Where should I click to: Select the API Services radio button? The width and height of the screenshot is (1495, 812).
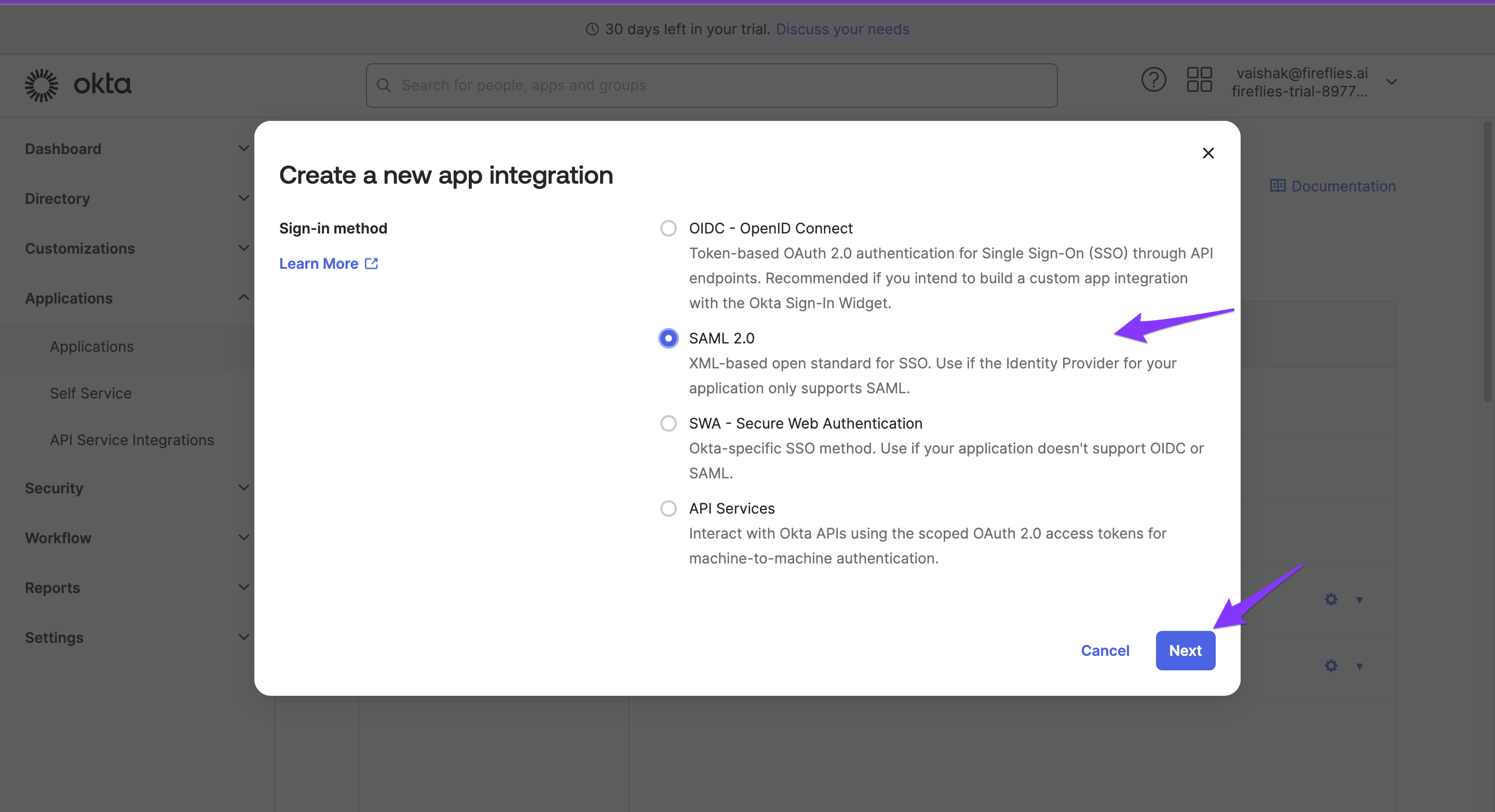coord(668,508)
